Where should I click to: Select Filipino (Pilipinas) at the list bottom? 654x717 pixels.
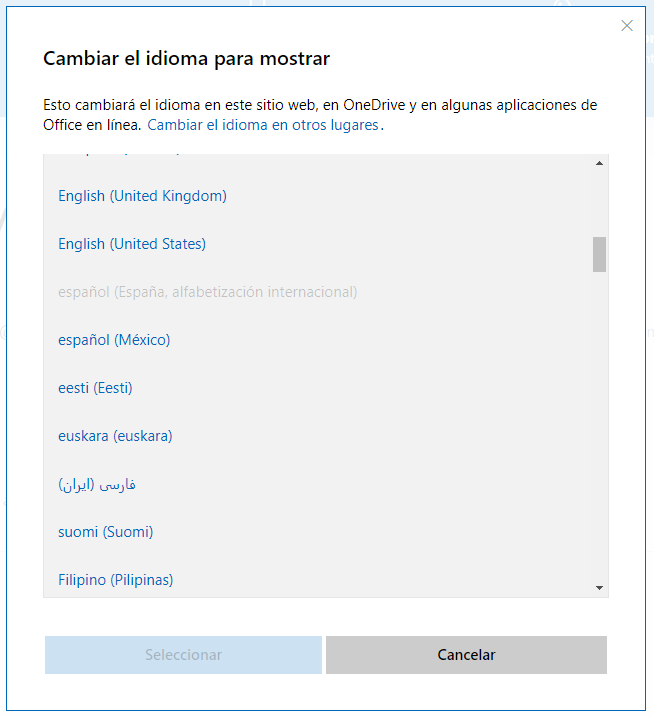[x=115, y=580]
